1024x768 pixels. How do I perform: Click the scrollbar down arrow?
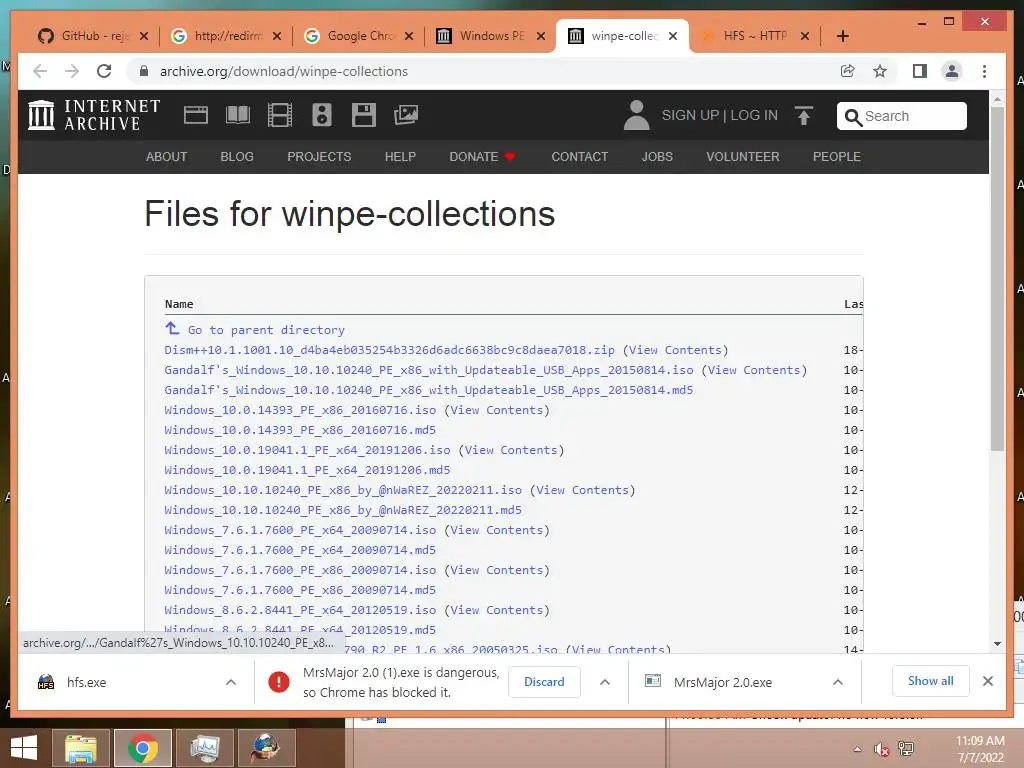tap(997, 644)
